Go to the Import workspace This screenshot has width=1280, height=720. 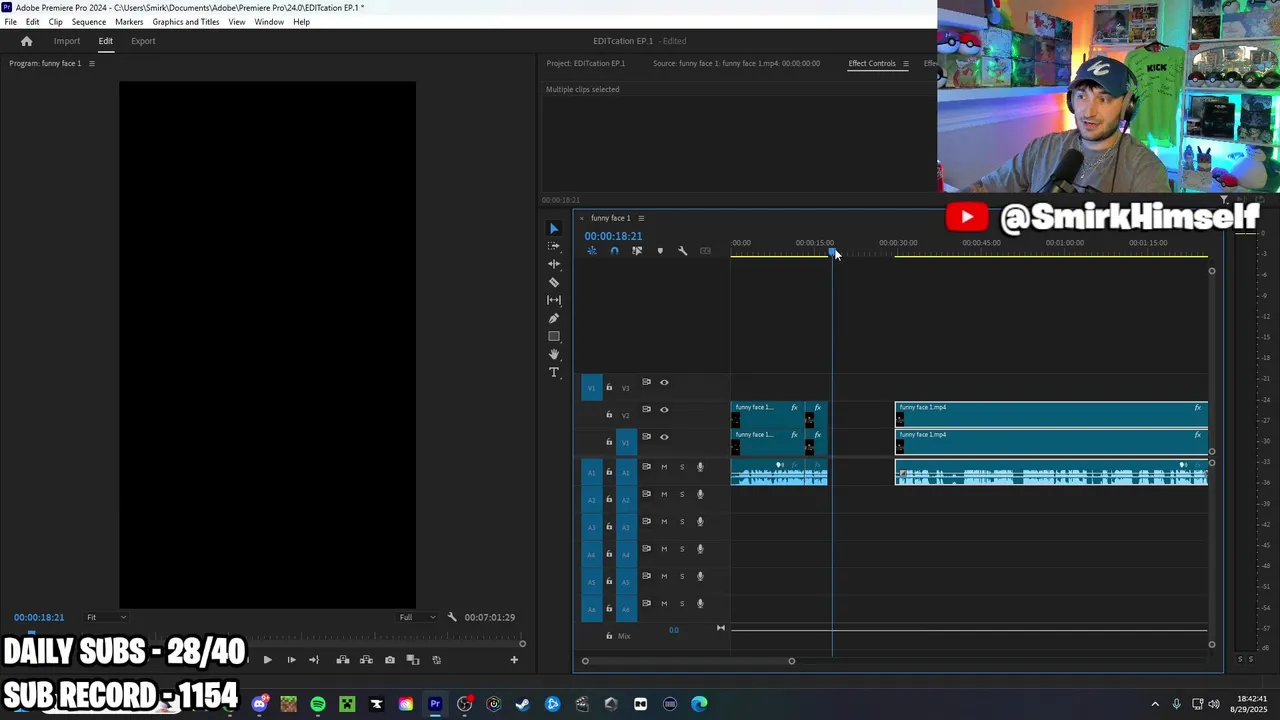[67, 41]
